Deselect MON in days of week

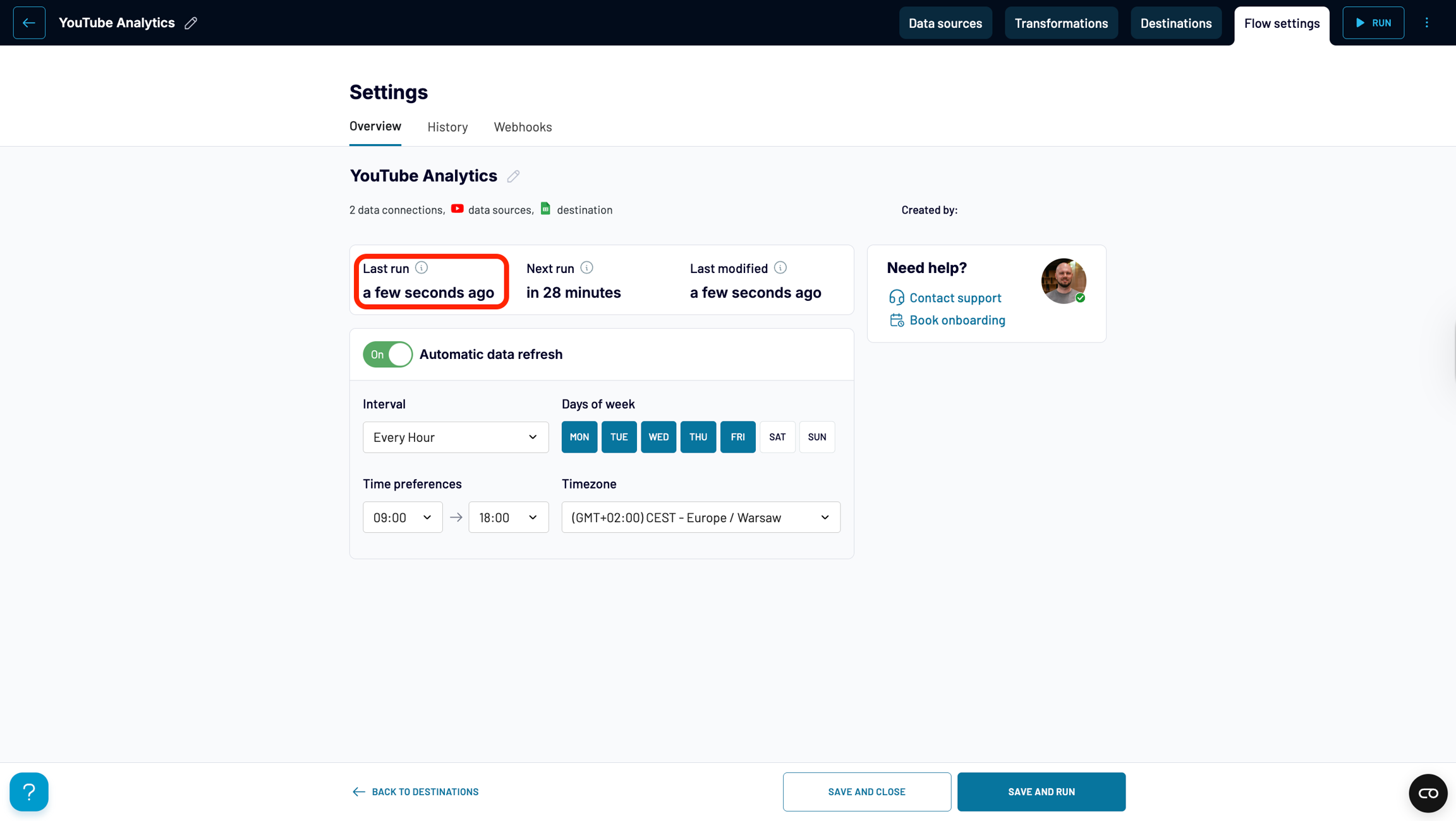tap(579, 437)
